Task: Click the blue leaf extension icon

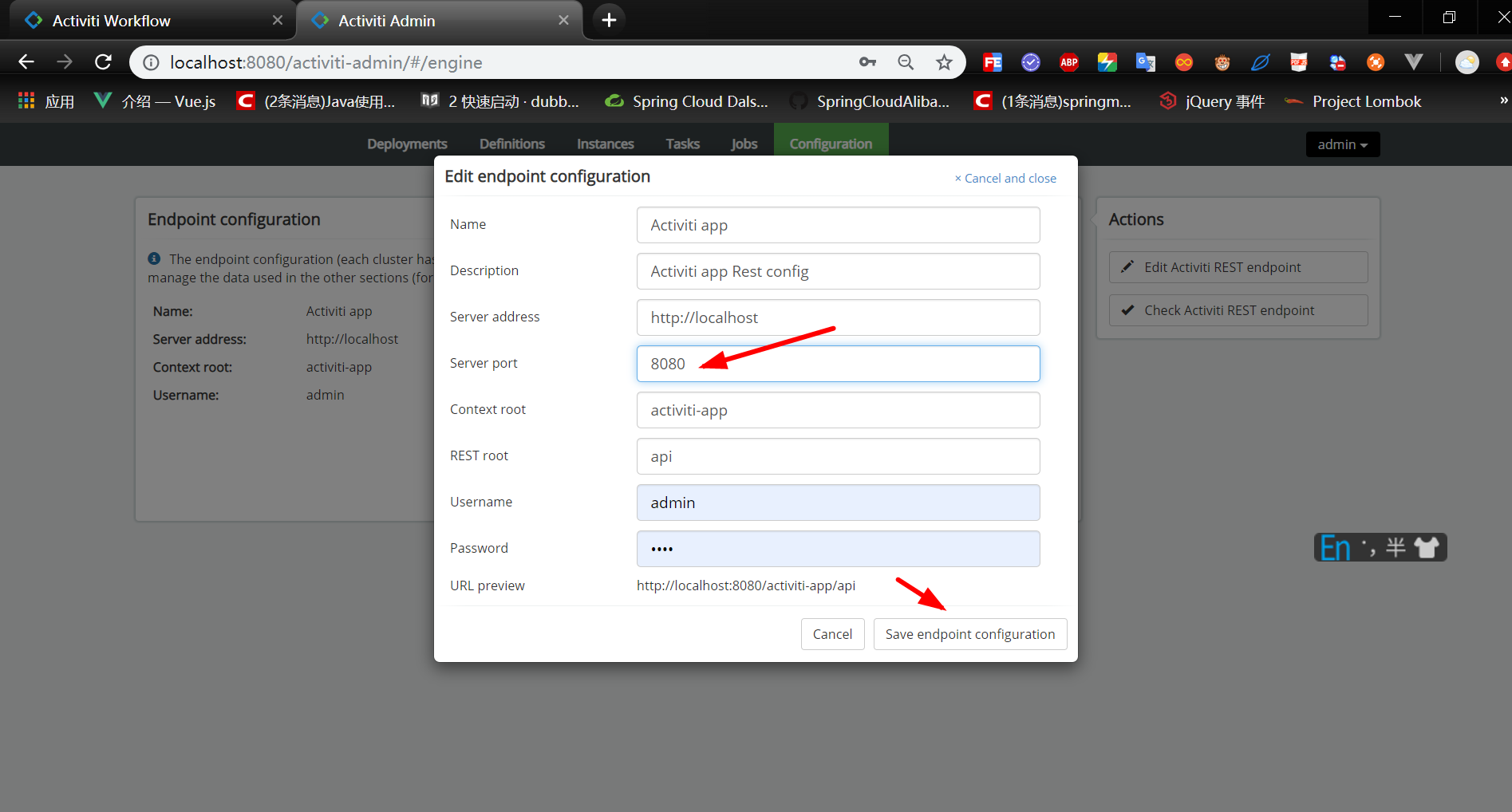Action: click(1261, 62)
